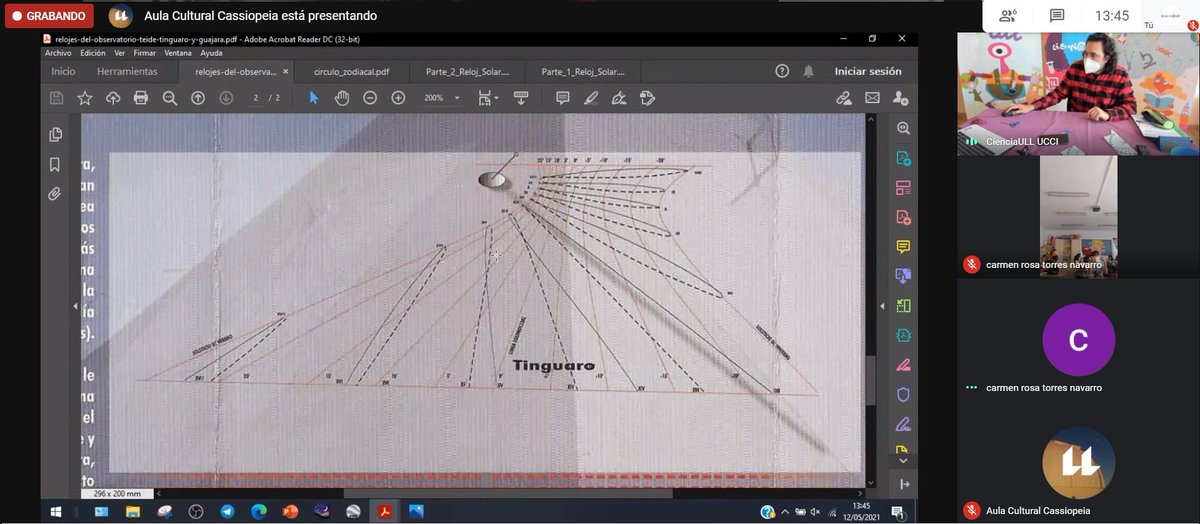Open Telegram from the taskbar
This screenshot has width=1200, height=524.
tap(227, 511)
